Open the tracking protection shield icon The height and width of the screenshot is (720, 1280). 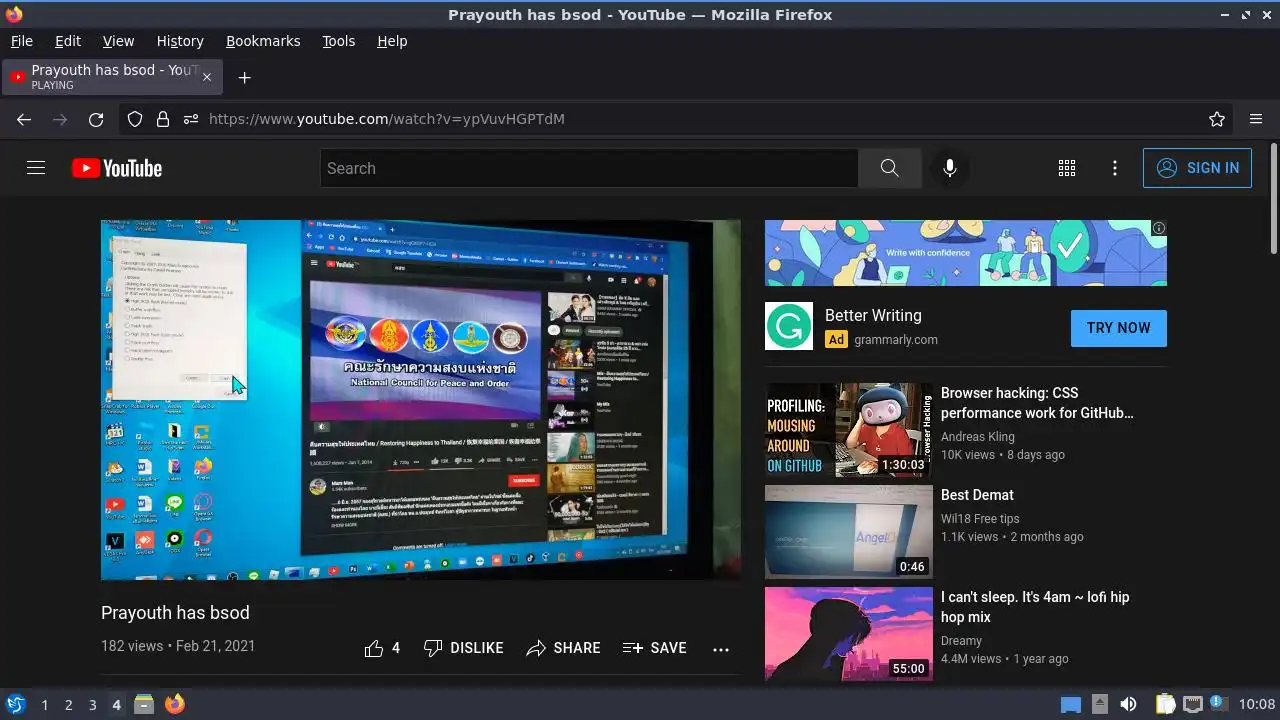pyautogui.click(x=135, y=119)
